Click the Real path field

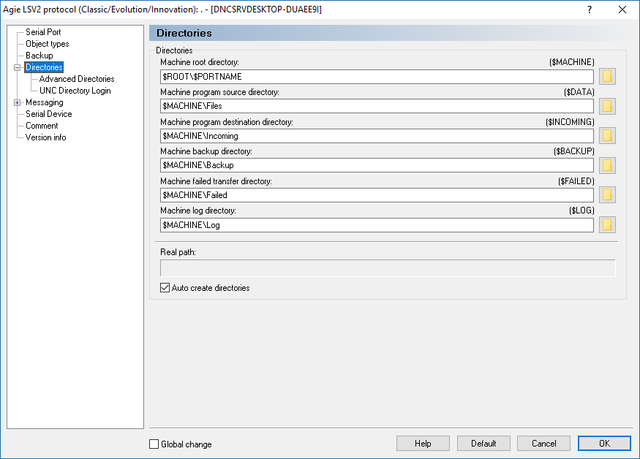tap(388, 268)
